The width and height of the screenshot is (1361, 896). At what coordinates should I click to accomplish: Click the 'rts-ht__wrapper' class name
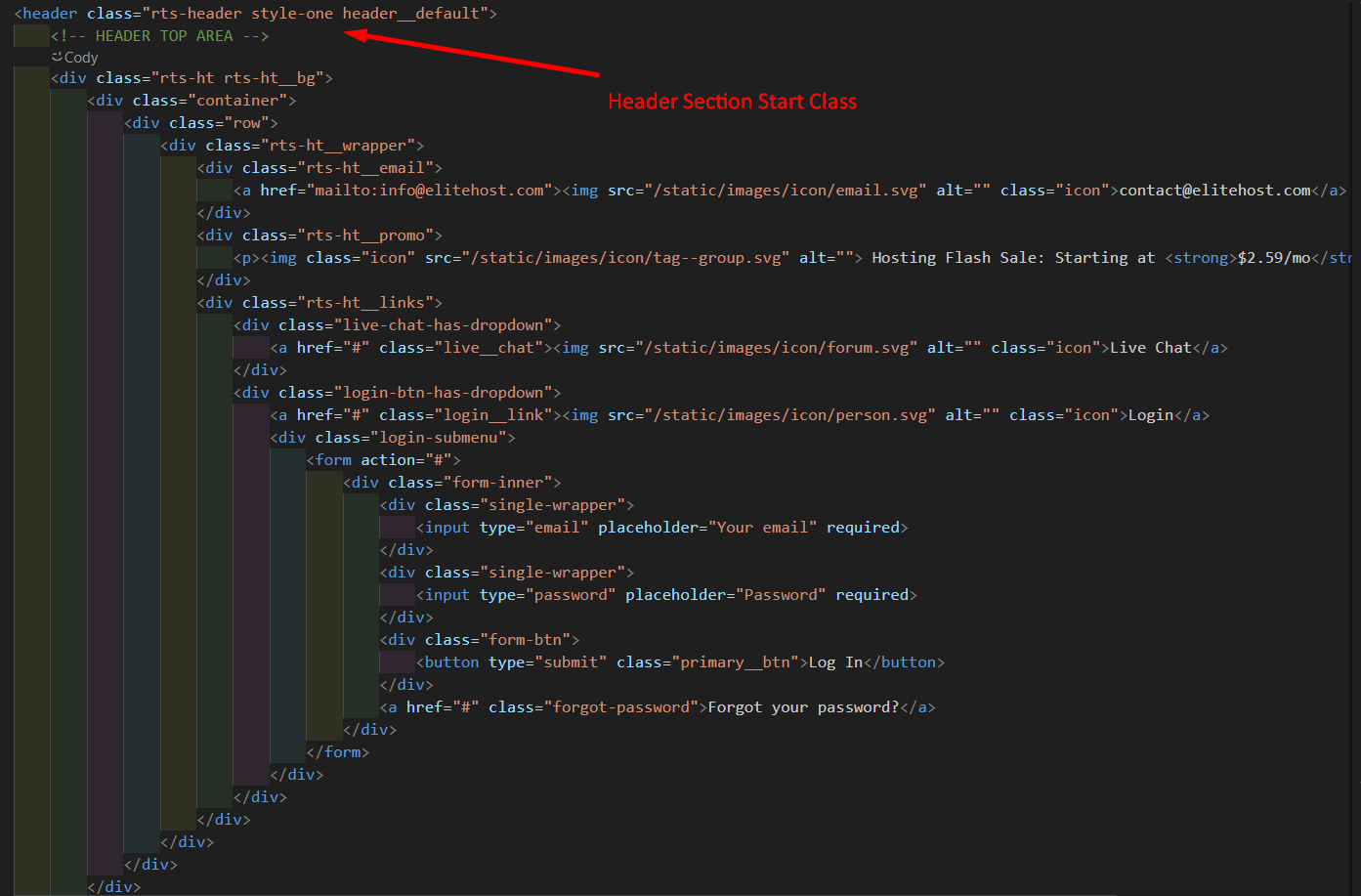coord(342,146)
